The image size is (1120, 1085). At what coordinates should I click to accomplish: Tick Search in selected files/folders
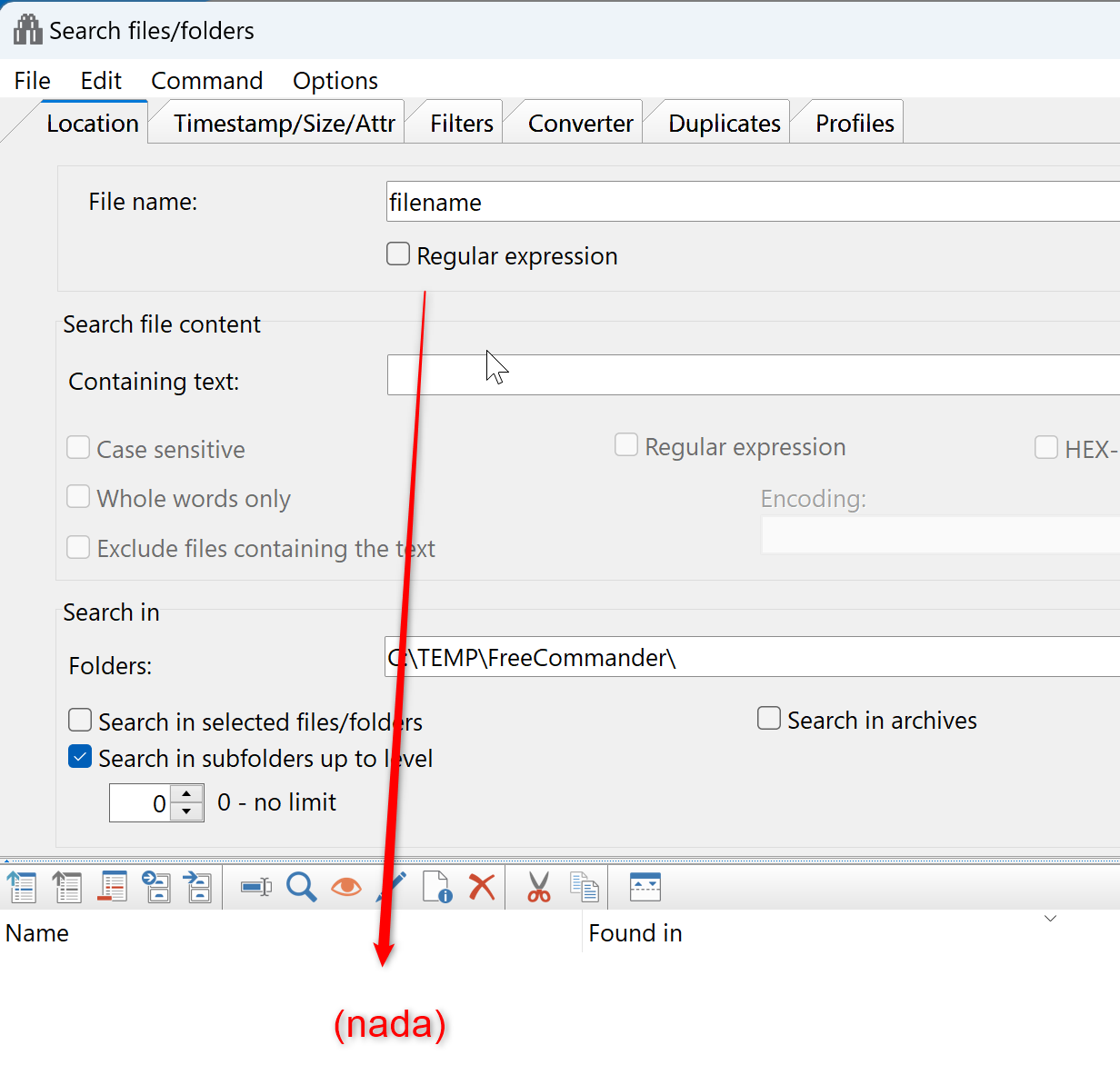[80, 721]
